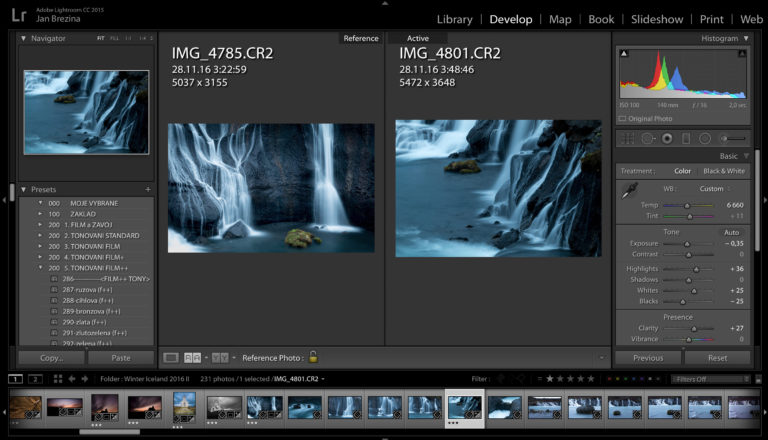This screenshot has height=440, width=768.
Task: Switch to the Slideshow module
Action: (657, 19)
